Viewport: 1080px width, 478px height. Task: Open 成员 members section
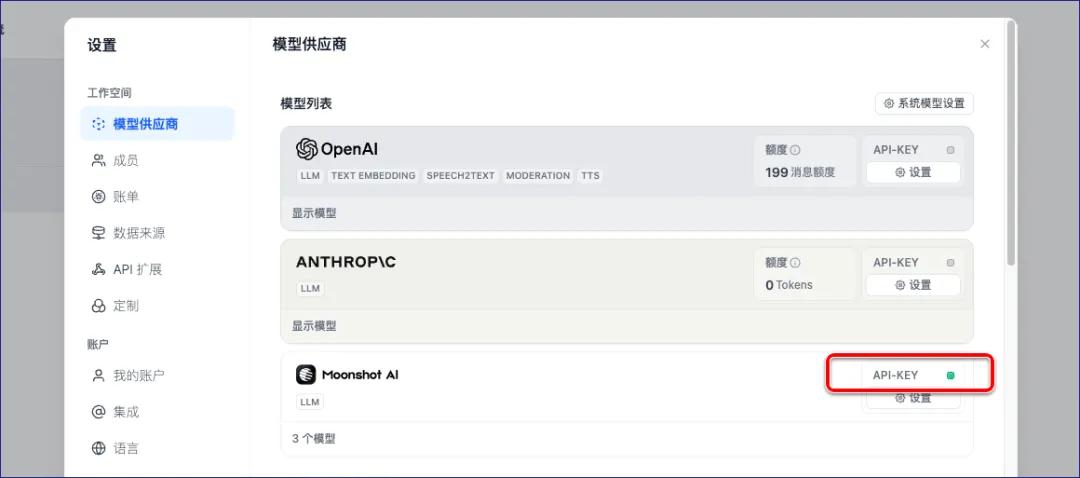coord(125,160)
